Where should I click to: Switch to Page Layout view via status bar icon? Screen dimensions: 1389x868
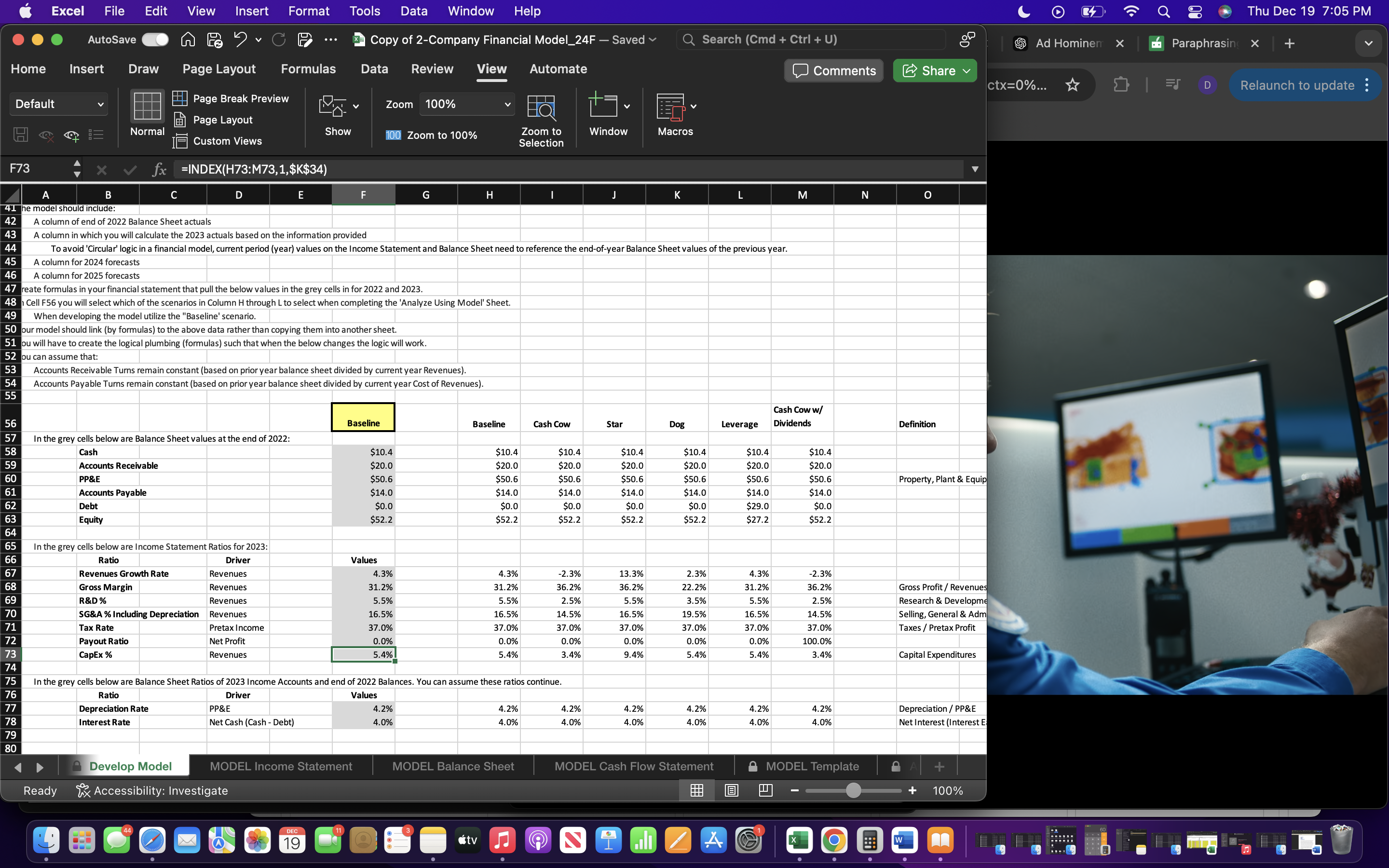731,790
